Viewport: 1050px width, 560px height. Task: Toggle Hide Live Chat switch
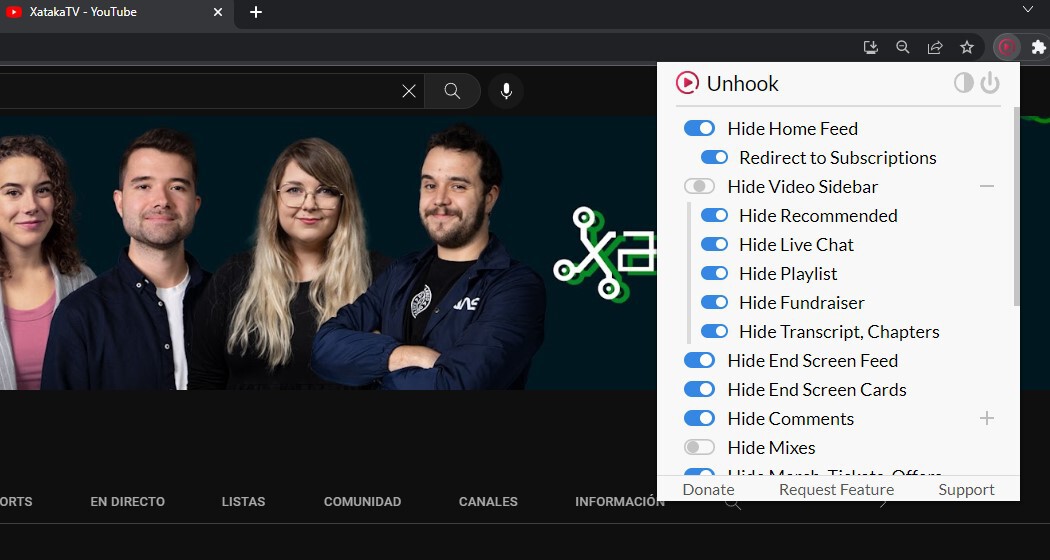coord(714,244)
